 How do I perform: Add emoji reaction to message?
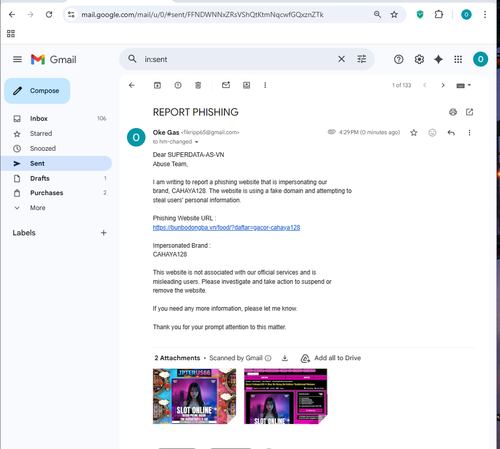tap(432, 133)
